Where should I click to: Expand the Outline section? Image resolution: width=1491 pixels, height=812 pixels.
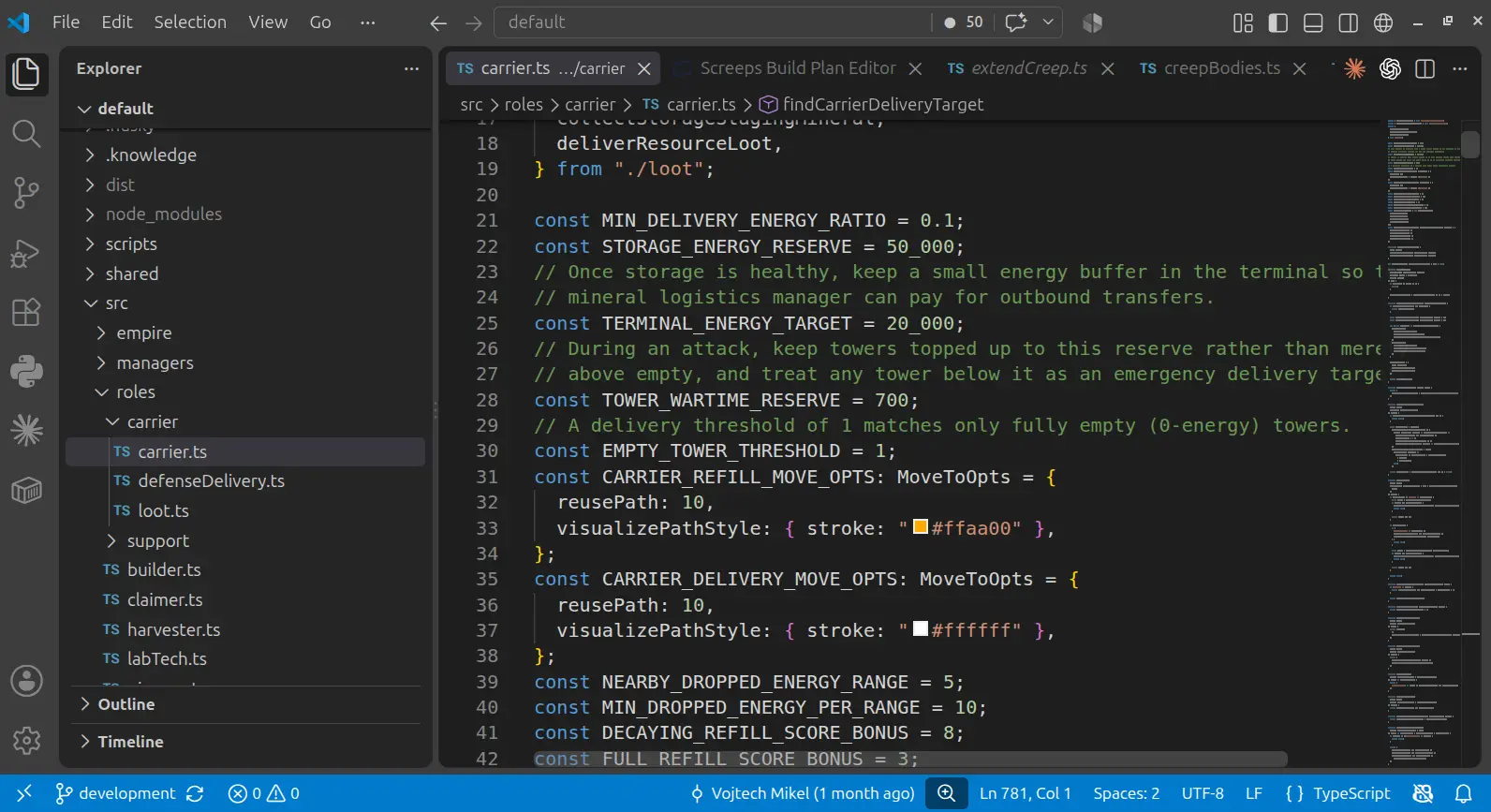(x=85, y=704)
